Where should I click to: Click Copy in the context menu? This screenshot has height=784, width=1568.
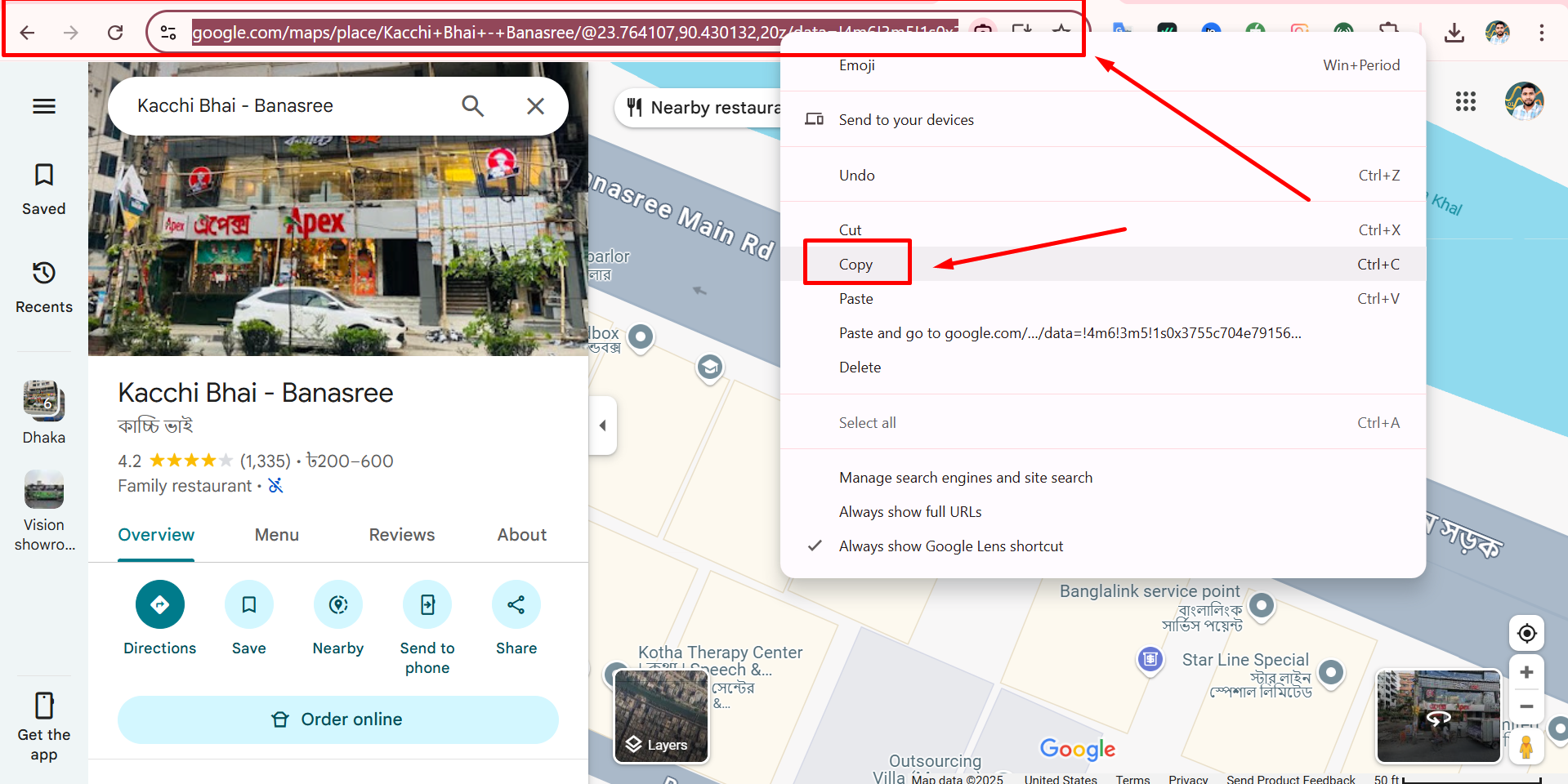[1103, 265]
